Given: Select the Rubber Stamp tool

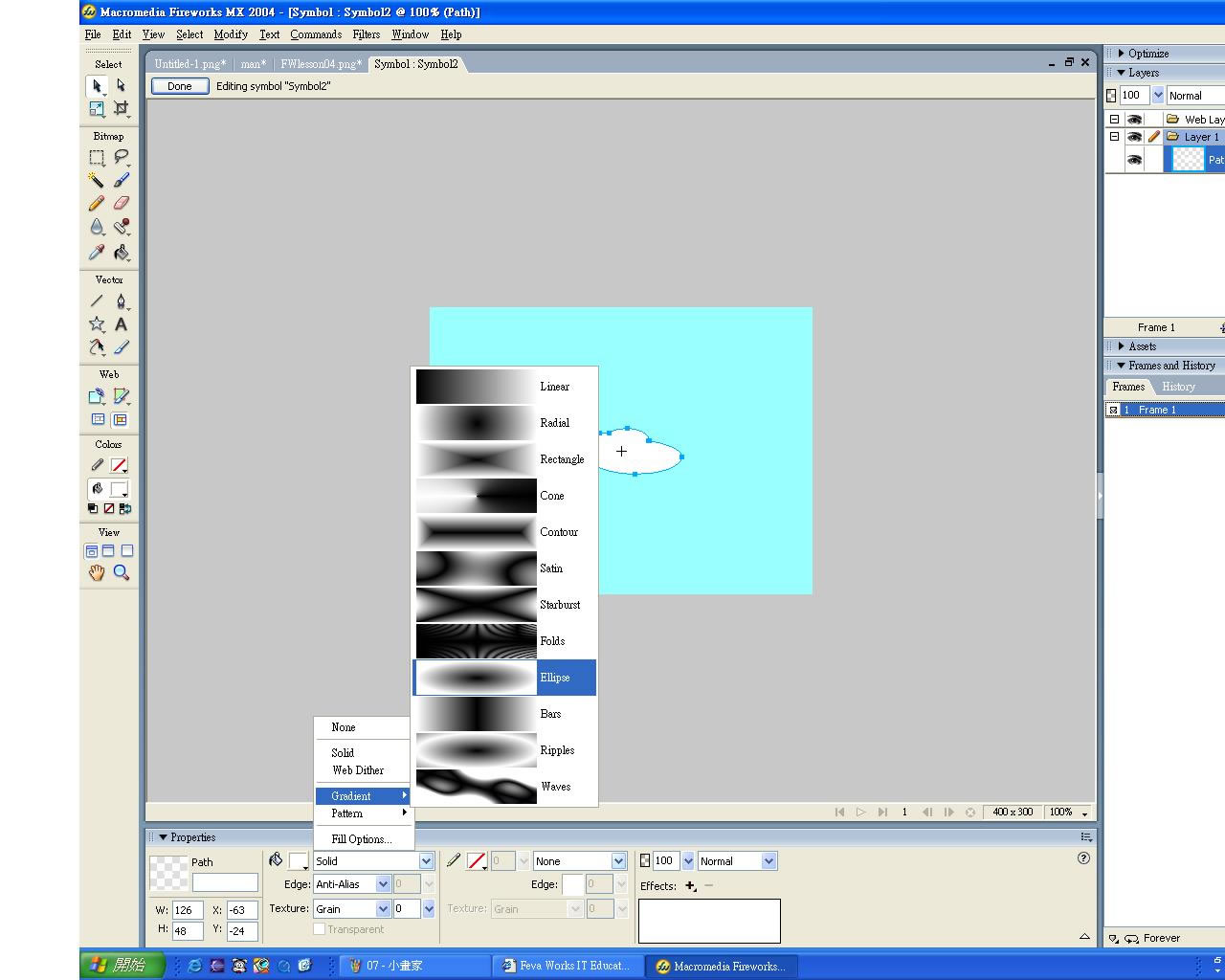Looking at the screenshot, I should (x=121, y=227).
